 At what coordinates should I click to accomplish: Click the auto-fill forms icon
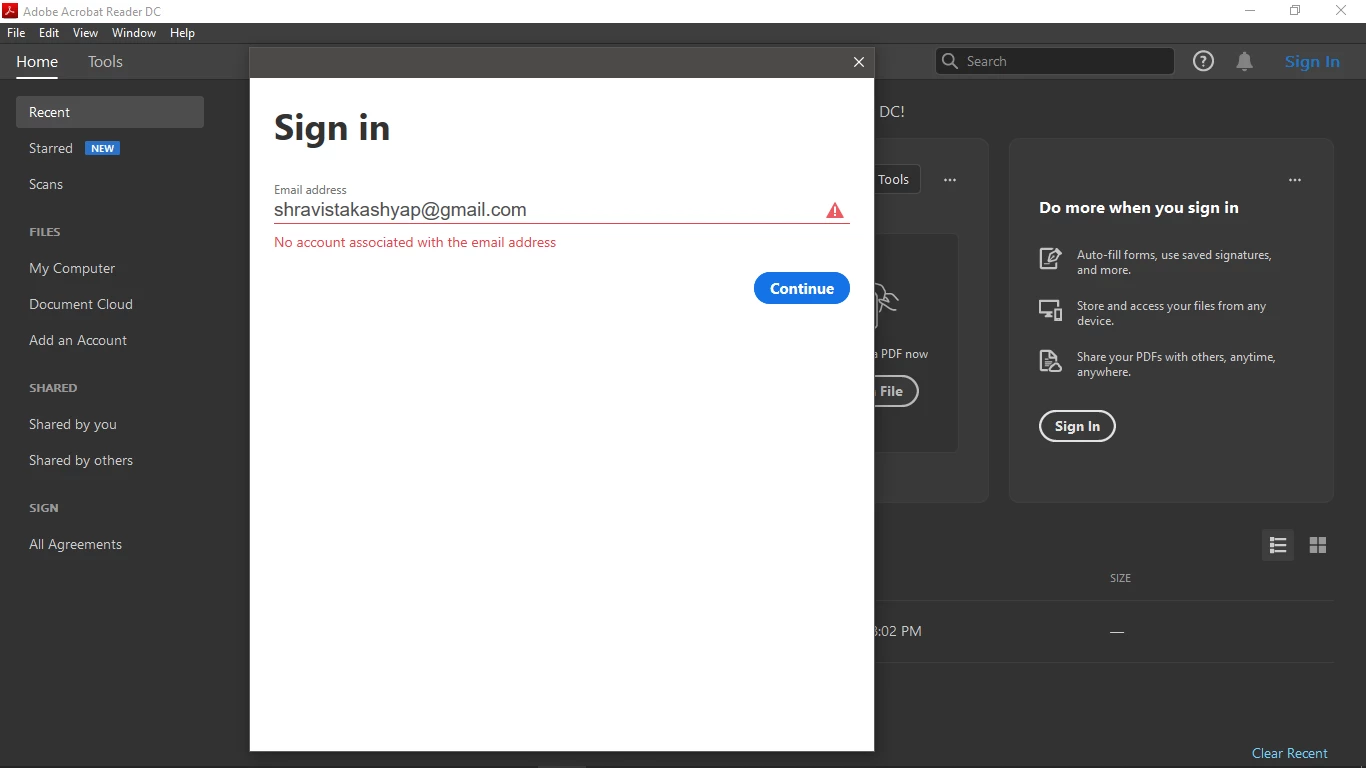(x=1050, y=258)
